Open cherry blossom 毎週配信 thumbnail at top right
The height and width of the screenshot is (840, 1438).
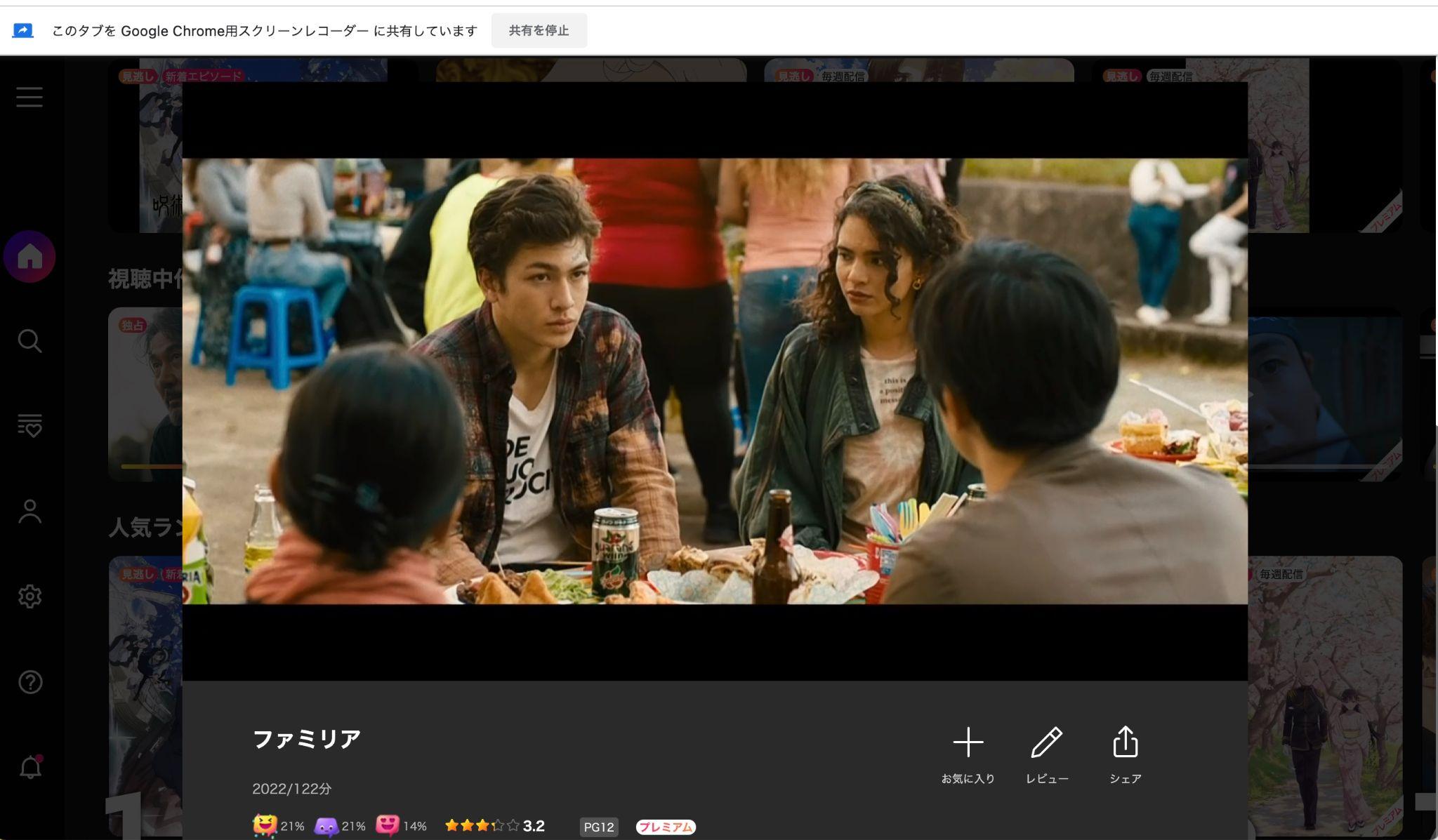point(1325,145)
